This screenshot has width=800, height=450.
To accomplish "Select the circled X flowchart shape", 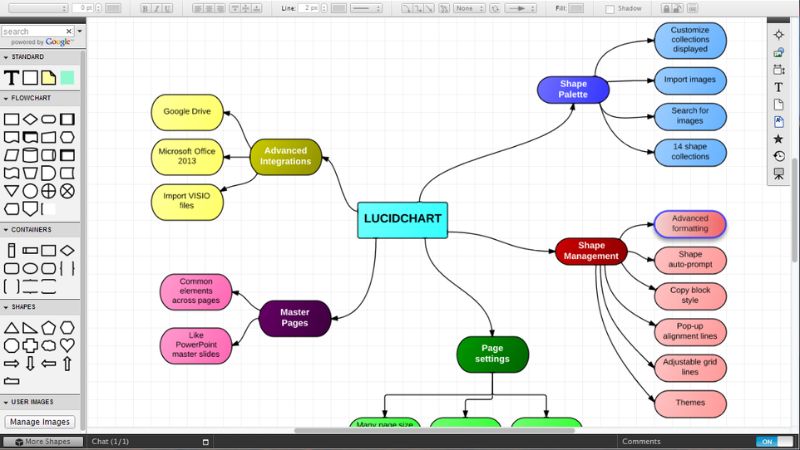I will point(67,190).
